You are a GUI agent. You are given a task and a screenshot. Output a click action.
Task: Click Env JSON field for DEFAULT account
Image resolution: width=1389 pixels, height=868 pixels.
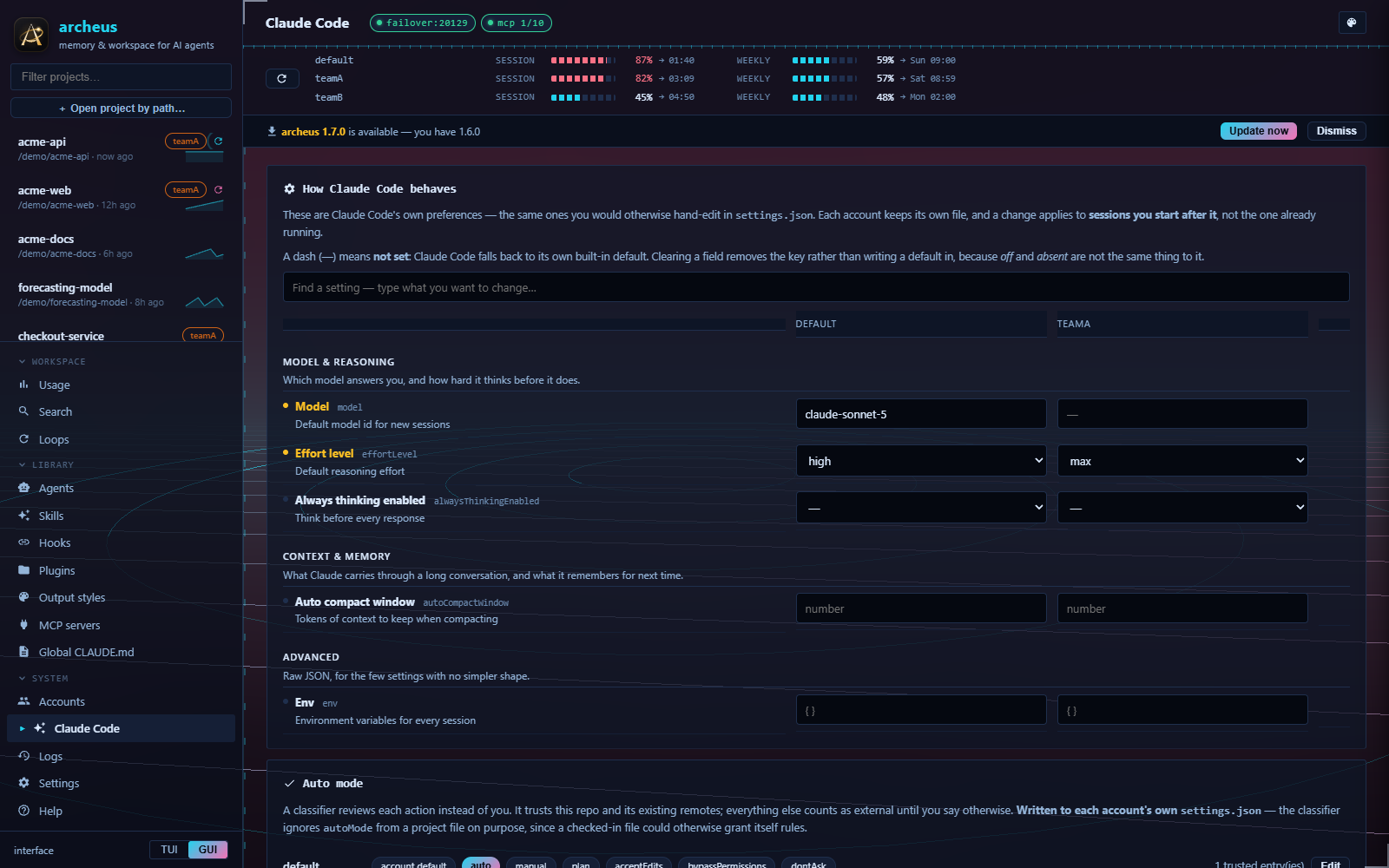(x=921, y=710)
